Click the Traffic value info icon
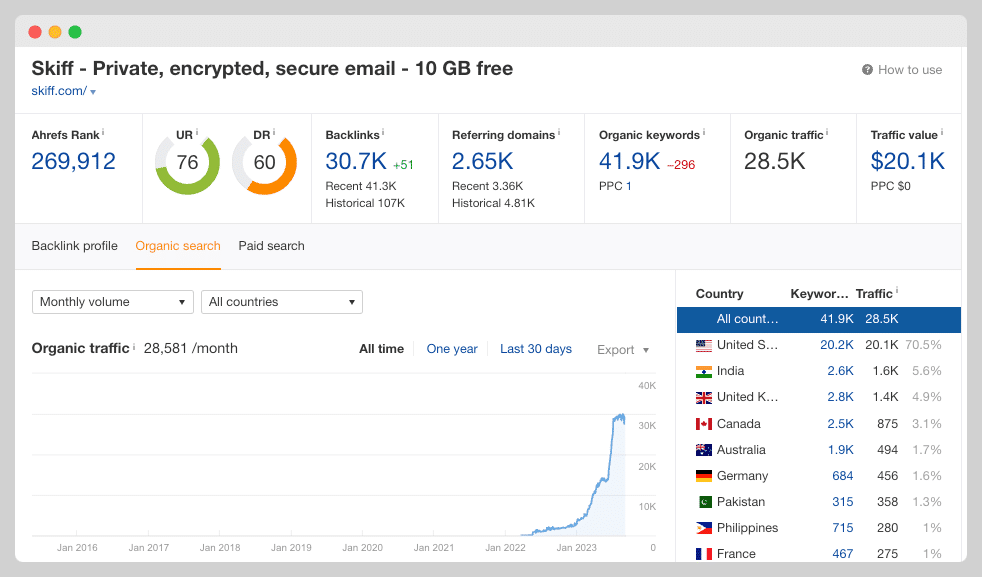This screenshot has height=577, width=982. pos(941,133)
